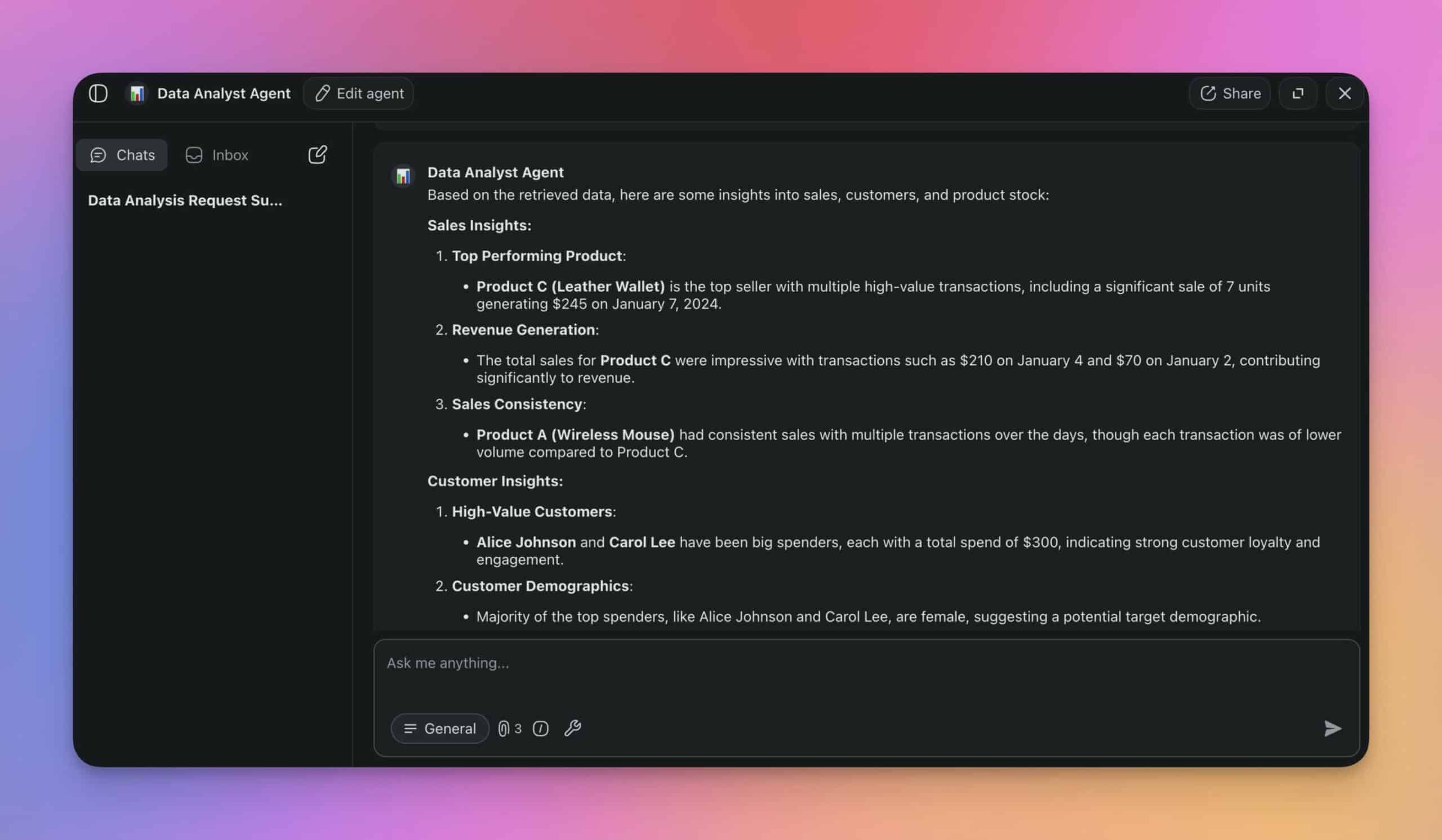The image size is (1442, 840).
Task: Click the bar chart agent icon in header
Action: click(137, 93)
